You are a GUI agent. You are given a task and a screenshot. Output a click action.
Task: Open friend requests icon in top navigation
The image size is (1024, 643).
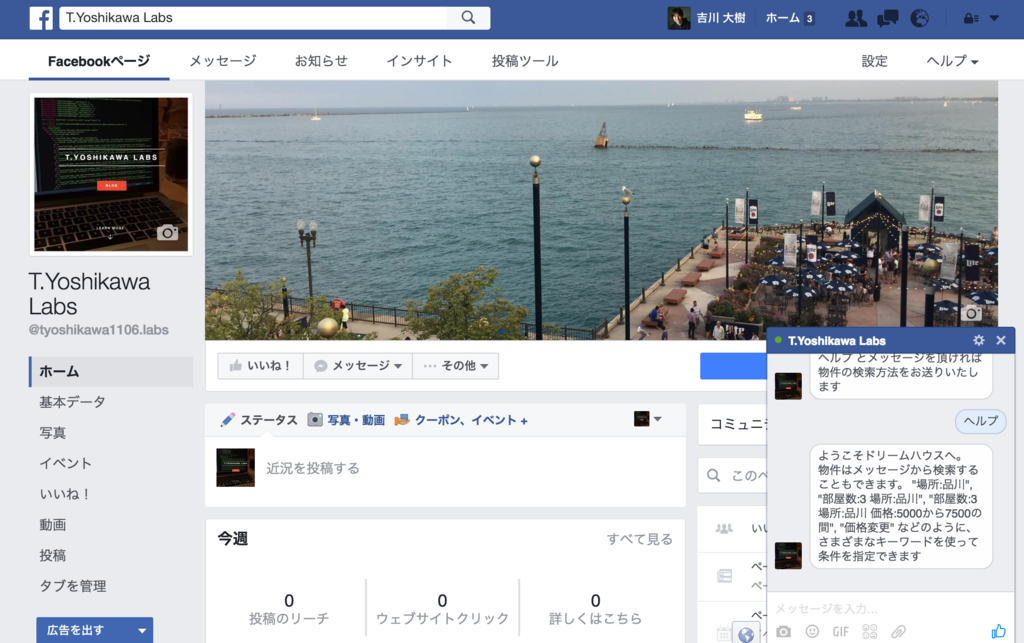click(855, 18)
